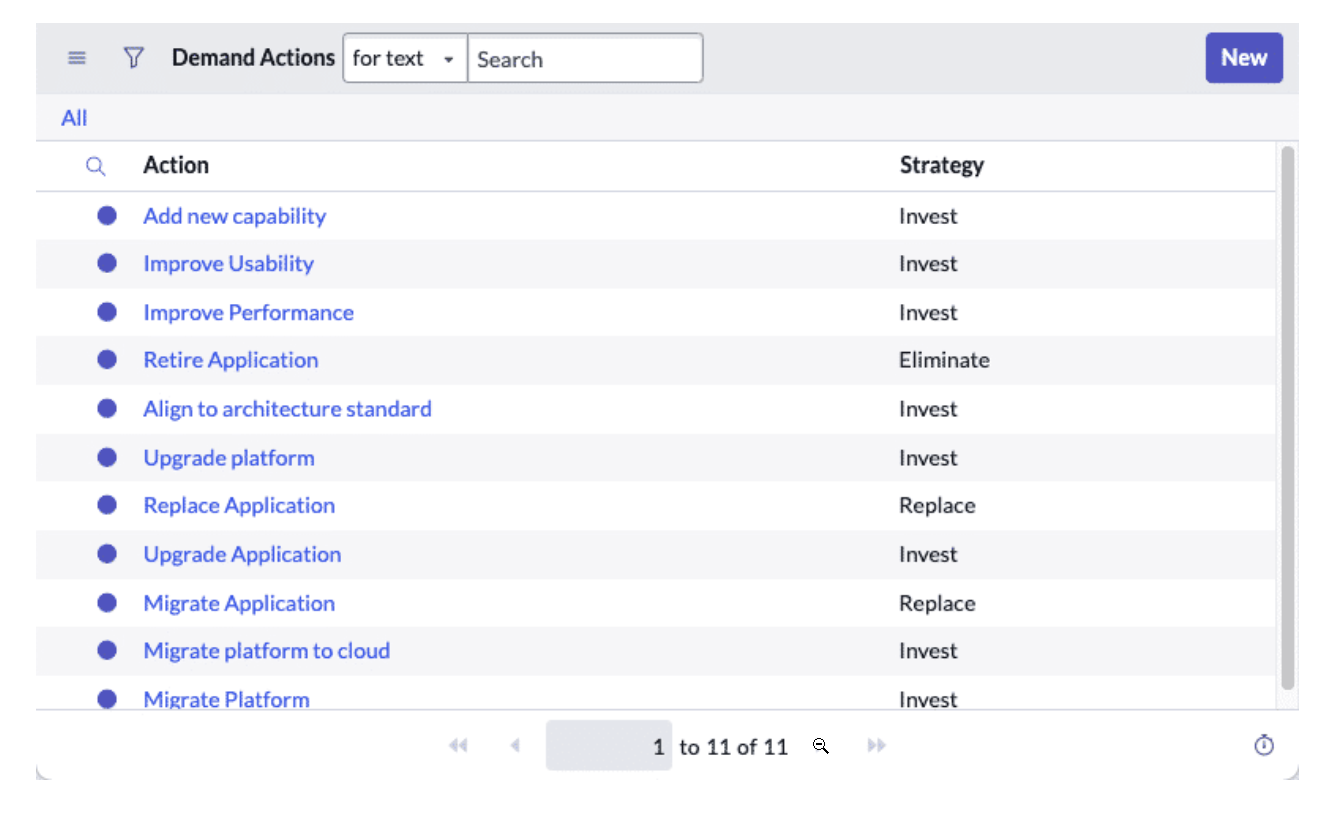The width and height of the screenshot is (1344, 818).
Task: Sort by the Action column header
Action: (x=176, y=165)
